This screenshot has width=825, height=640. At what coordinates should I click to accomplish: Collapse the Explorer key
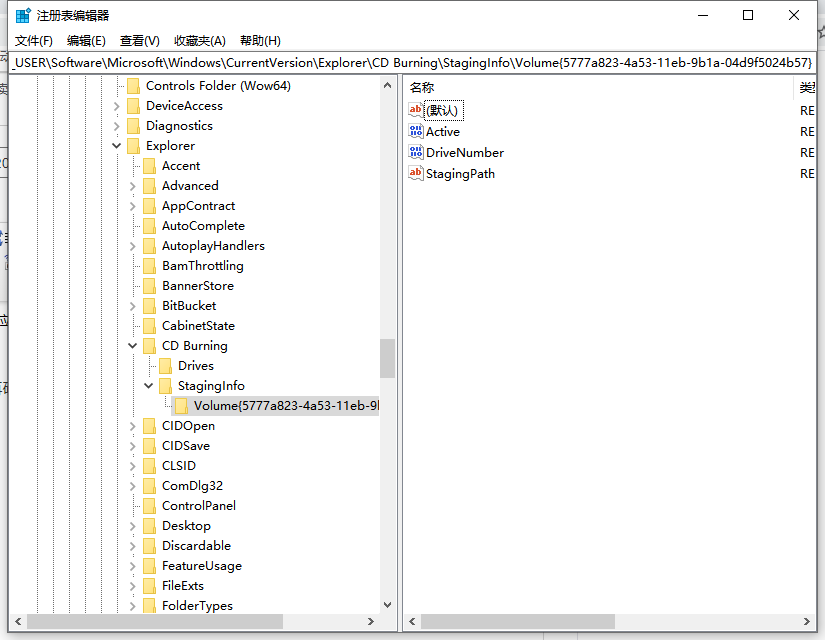point(116,145)
